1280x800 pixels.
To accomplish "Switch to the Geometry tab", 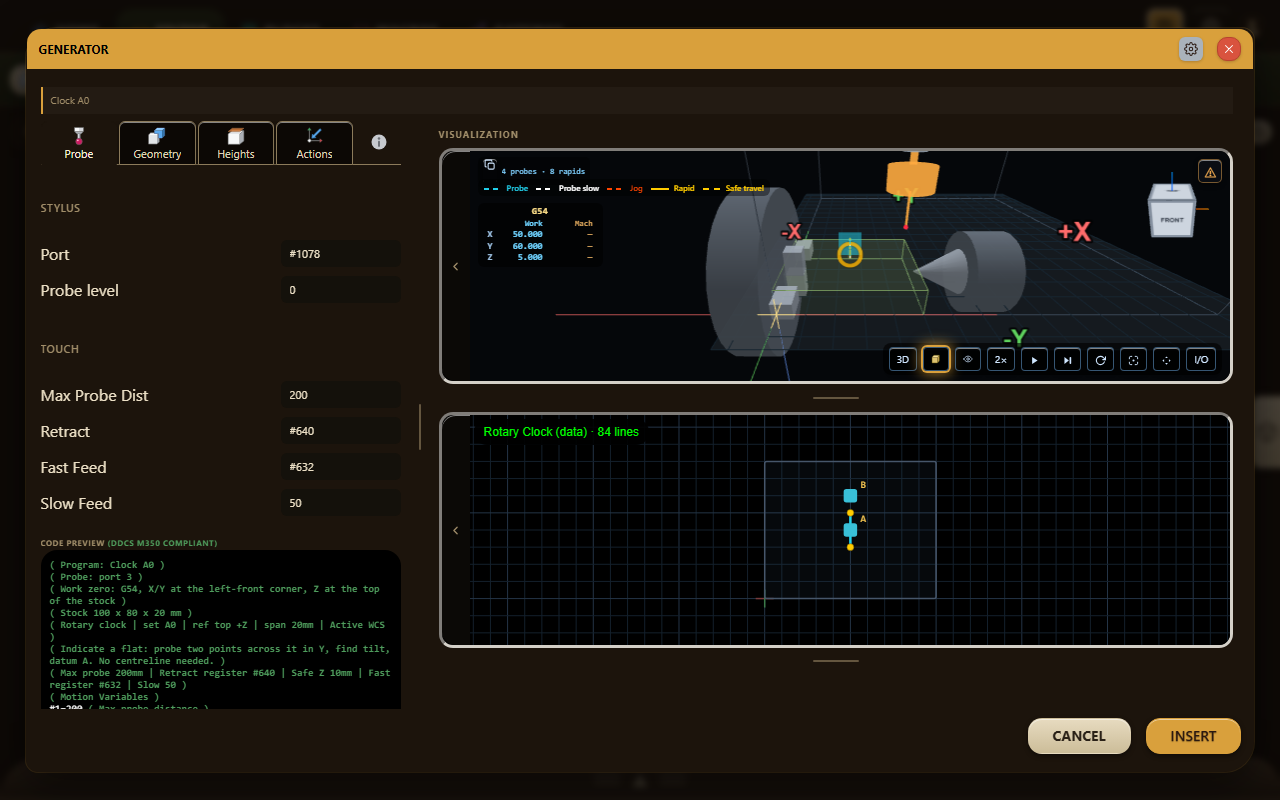I will click(157, 143).
